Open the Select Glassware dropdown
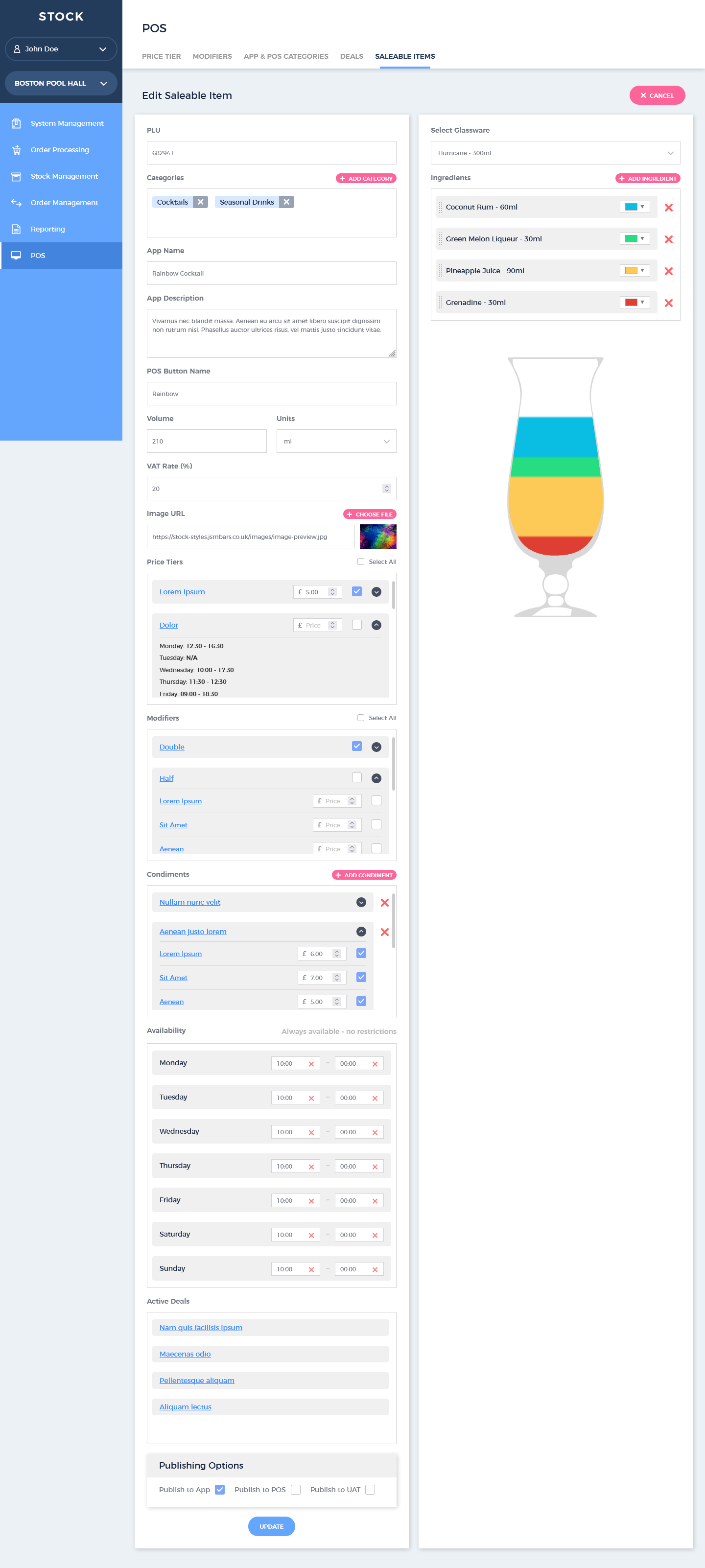The height and width of the screenshot is (1568, 705). (x=555, y=153)
